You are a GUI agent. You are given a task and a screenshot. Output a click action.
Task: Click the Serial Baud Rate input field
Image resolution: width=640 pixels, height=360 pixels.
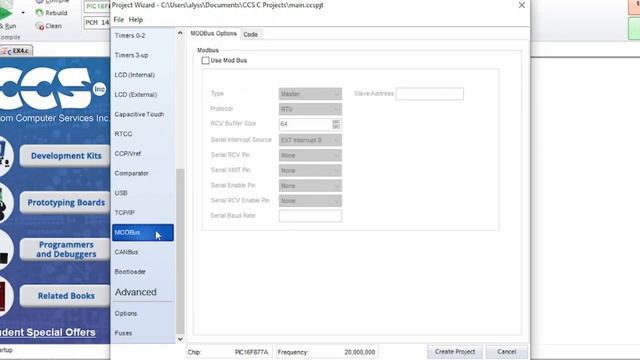tap(310, 216)
